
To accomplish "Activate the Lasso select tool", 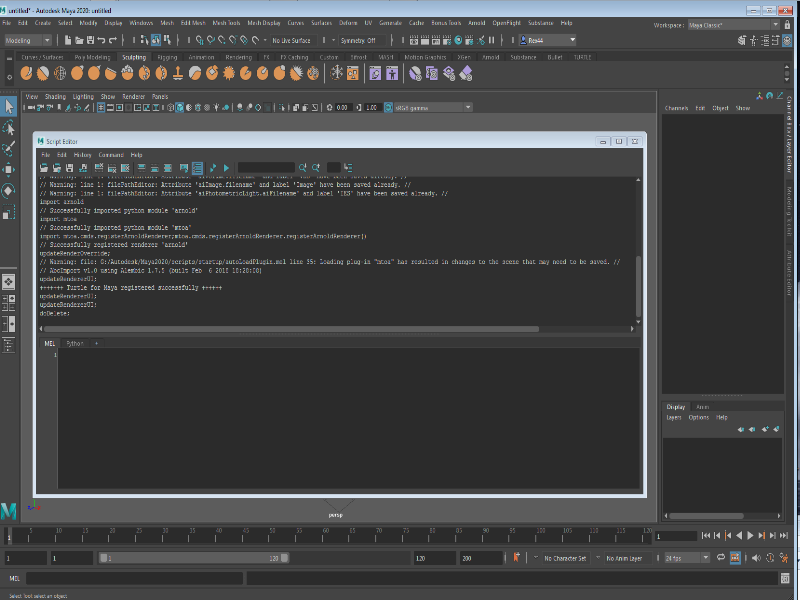I will click(x=9, y=128).
